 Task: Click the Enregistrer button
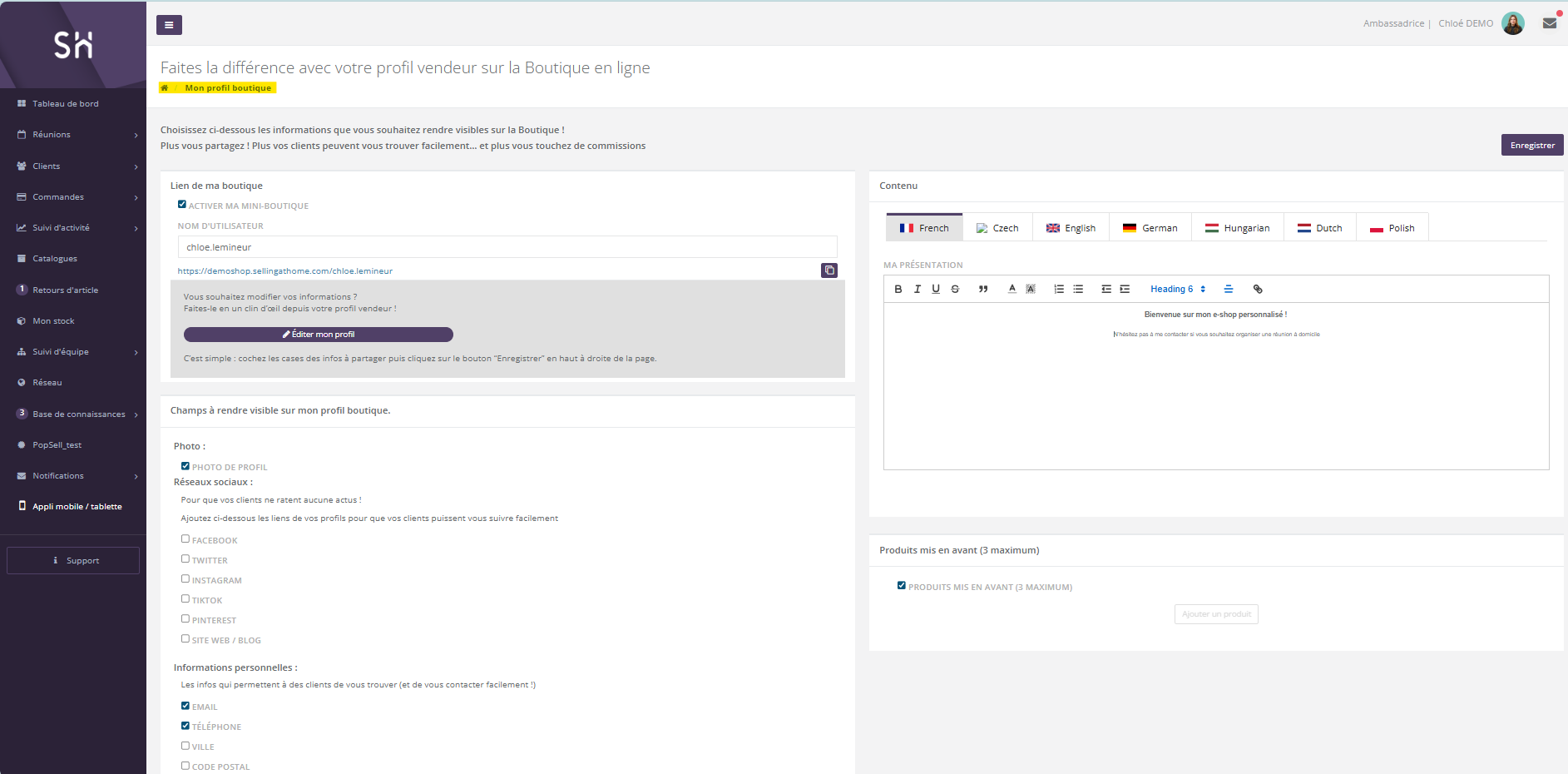click(1531, 145)
